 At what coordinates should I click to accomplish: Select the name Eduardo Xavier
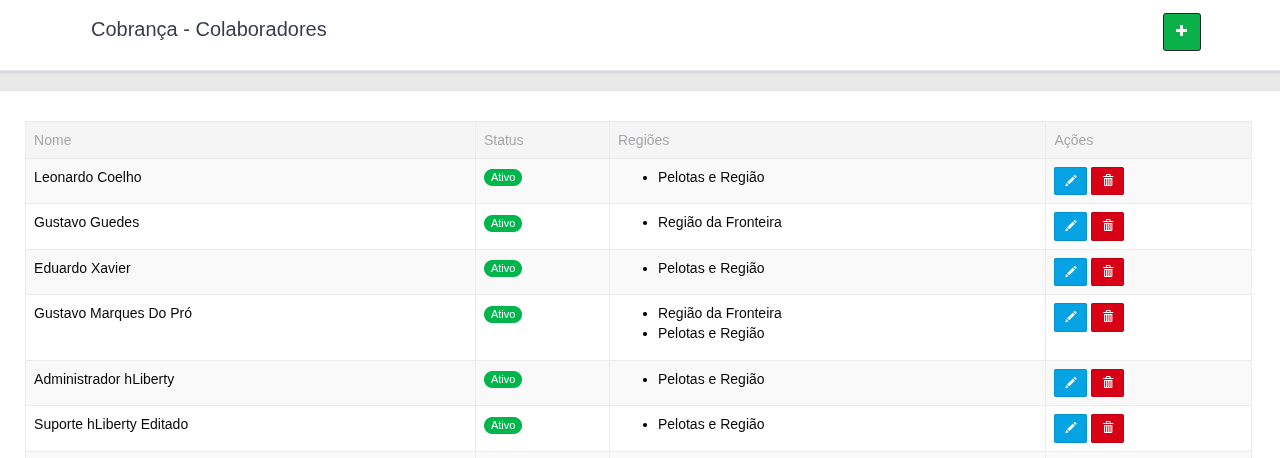coord(82,268)
